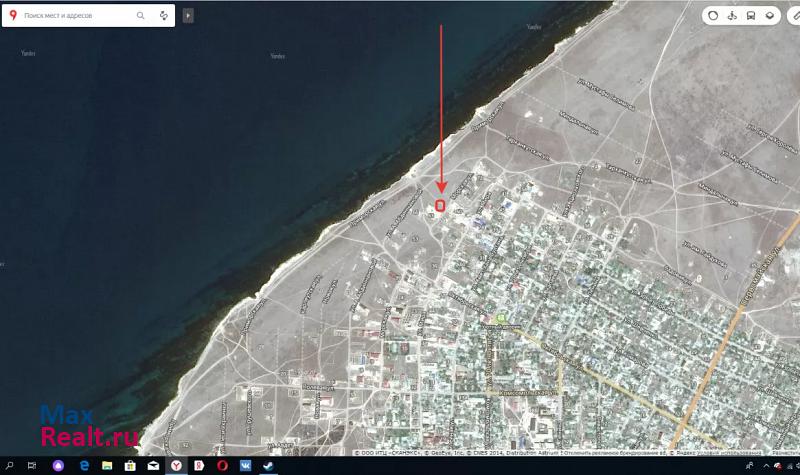Open the VK app from taskbar
The image size is (800, 475).
[x=245, y=466]
